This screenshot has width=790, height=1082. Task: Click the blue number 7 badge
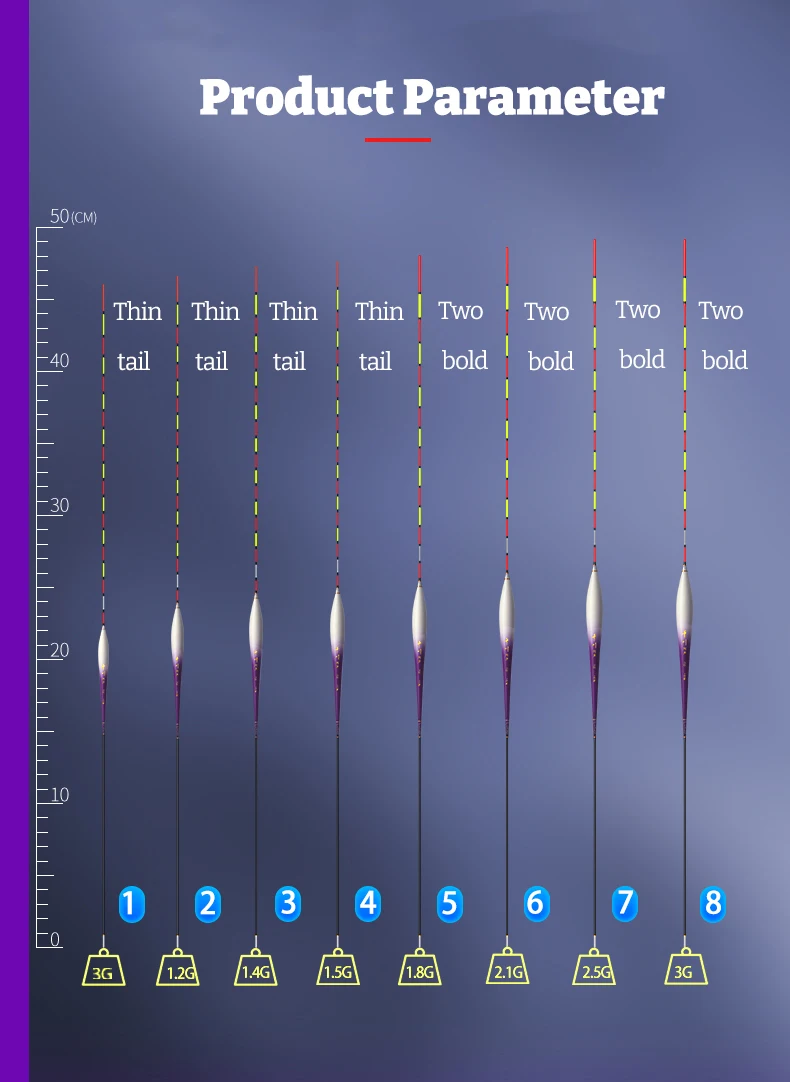point(624,903)
